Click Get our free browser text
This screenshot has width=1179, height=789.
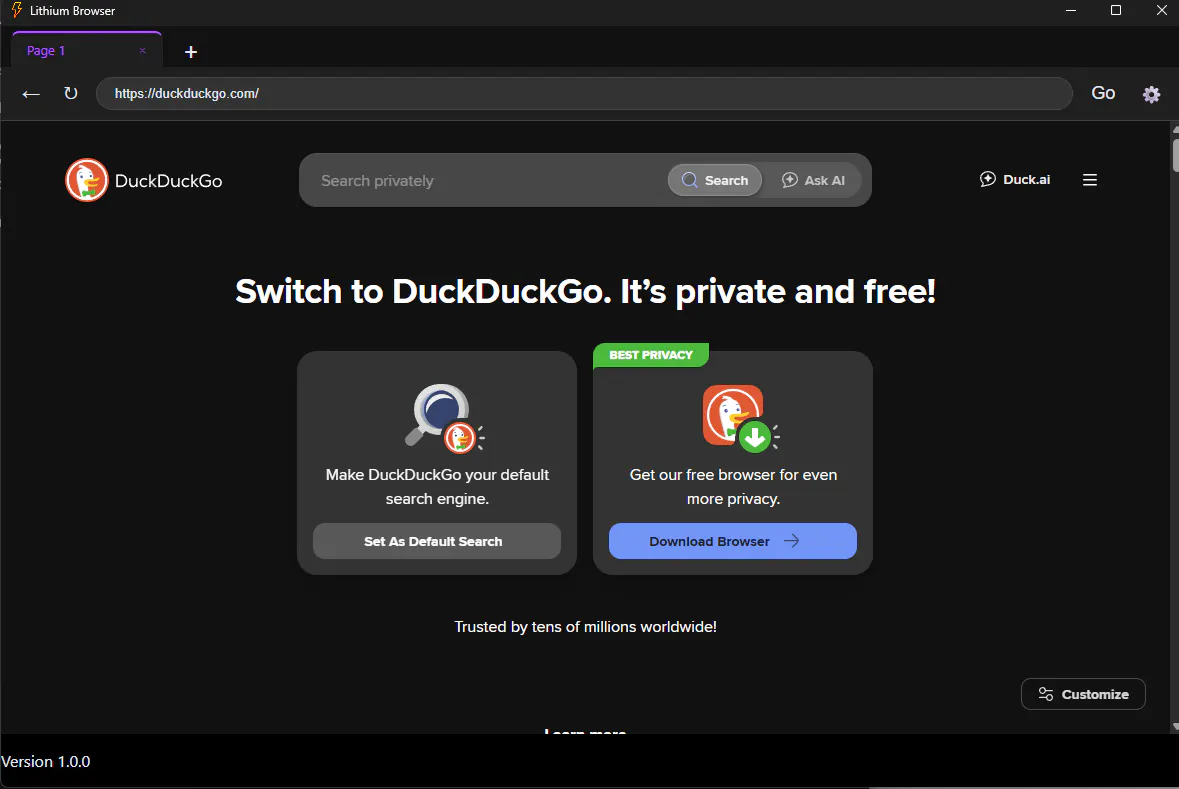click(x=733, y=487)
